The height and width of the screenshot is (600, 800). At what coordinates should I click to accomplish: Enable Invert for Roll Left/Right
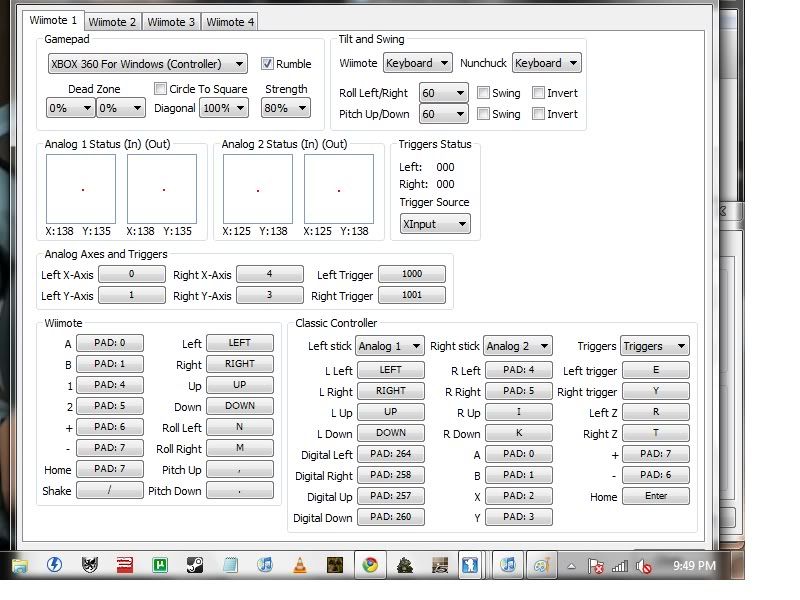[538, 92]
